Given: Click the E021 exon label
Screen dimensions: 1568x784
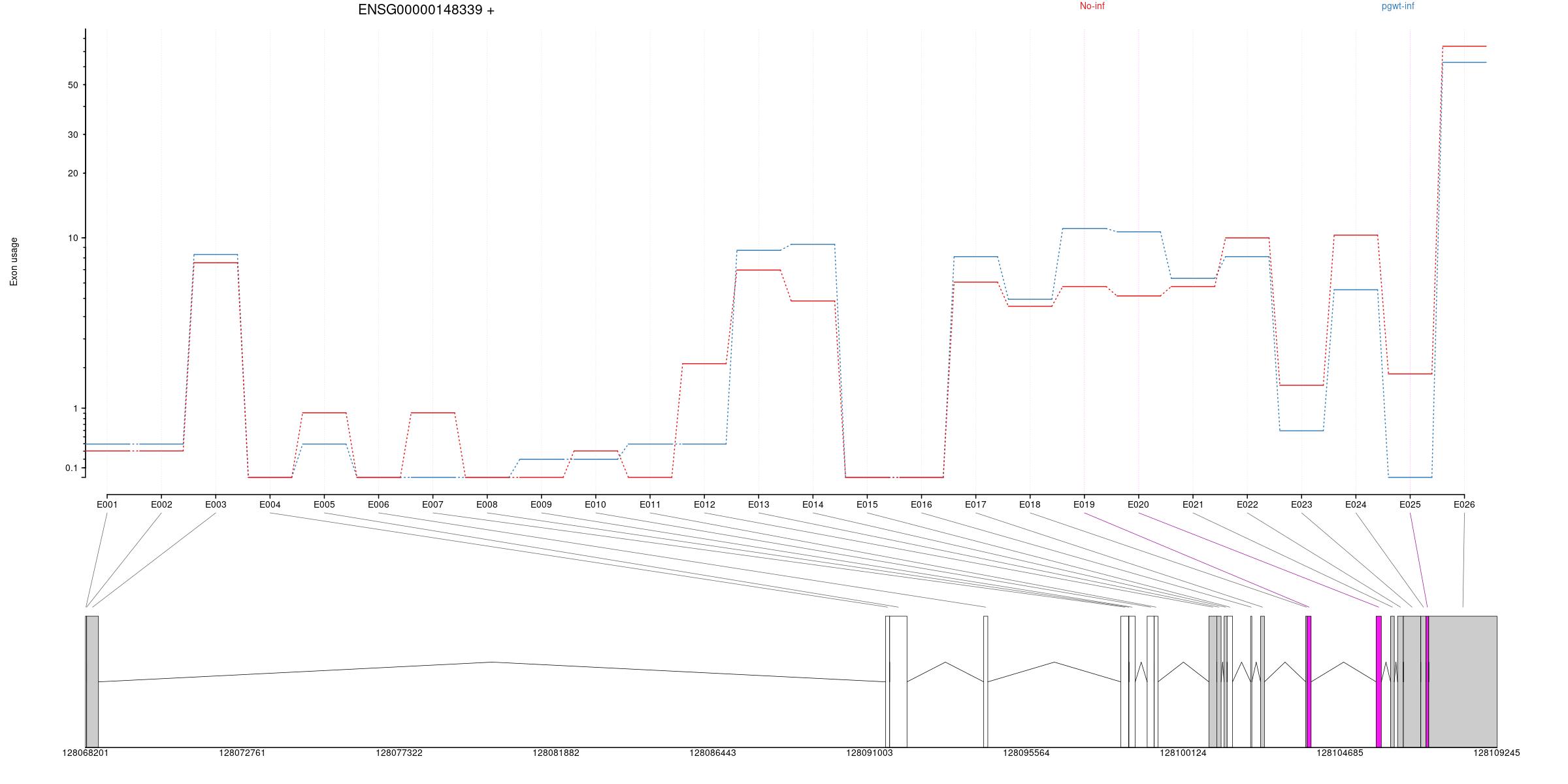Looking at the screenshot, I should [x=1193, y=504].
